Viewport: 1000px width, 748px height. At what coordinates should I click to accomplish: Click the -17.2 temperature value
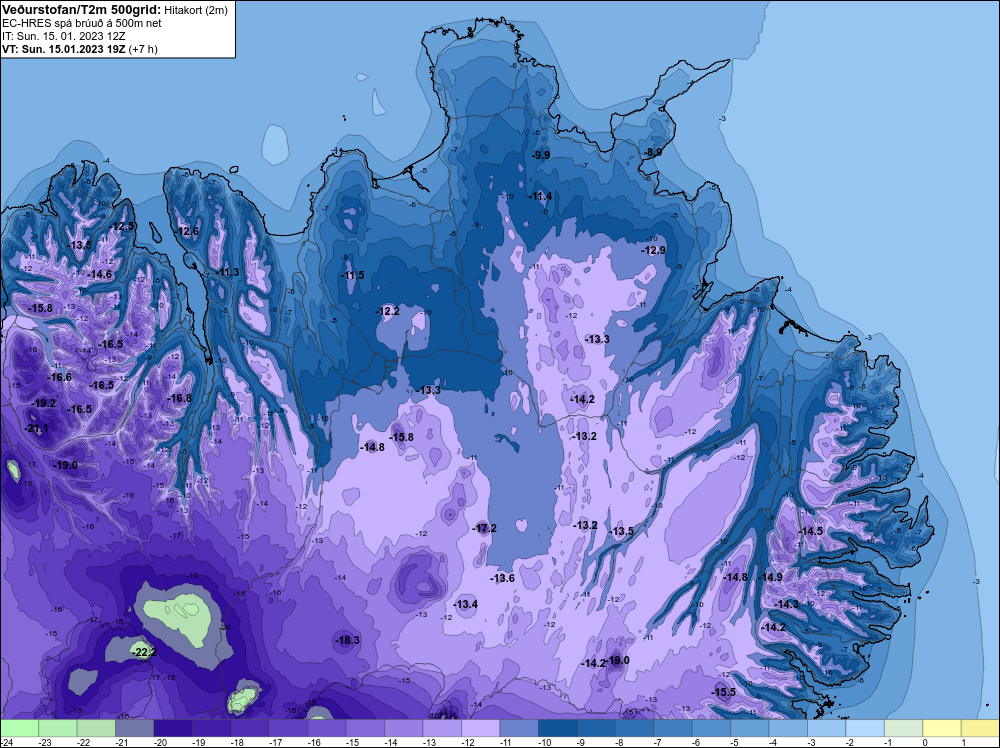click(485, 528)
